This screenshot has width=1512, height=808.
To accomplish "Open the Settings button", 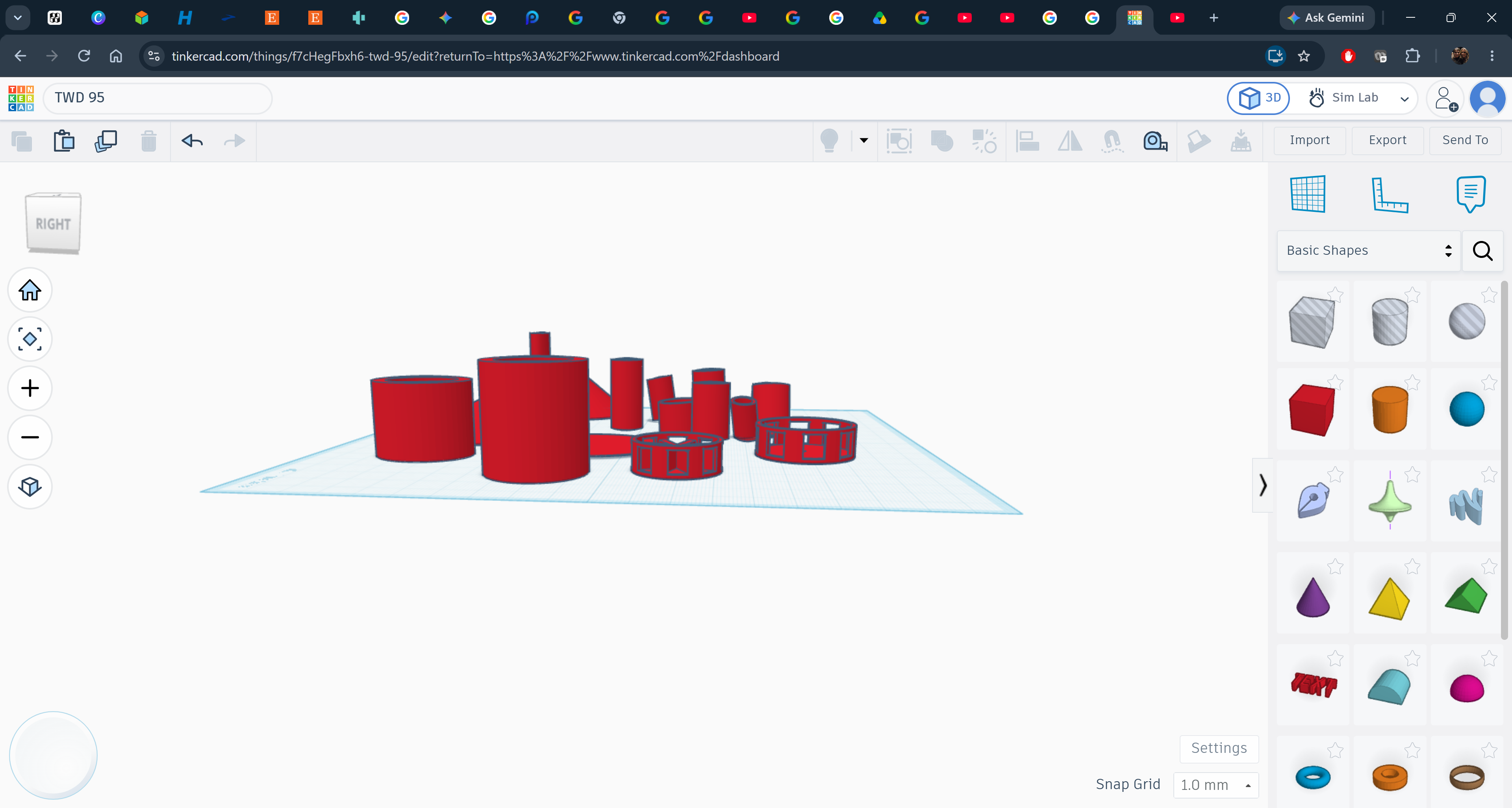I will click(1219, 748).
